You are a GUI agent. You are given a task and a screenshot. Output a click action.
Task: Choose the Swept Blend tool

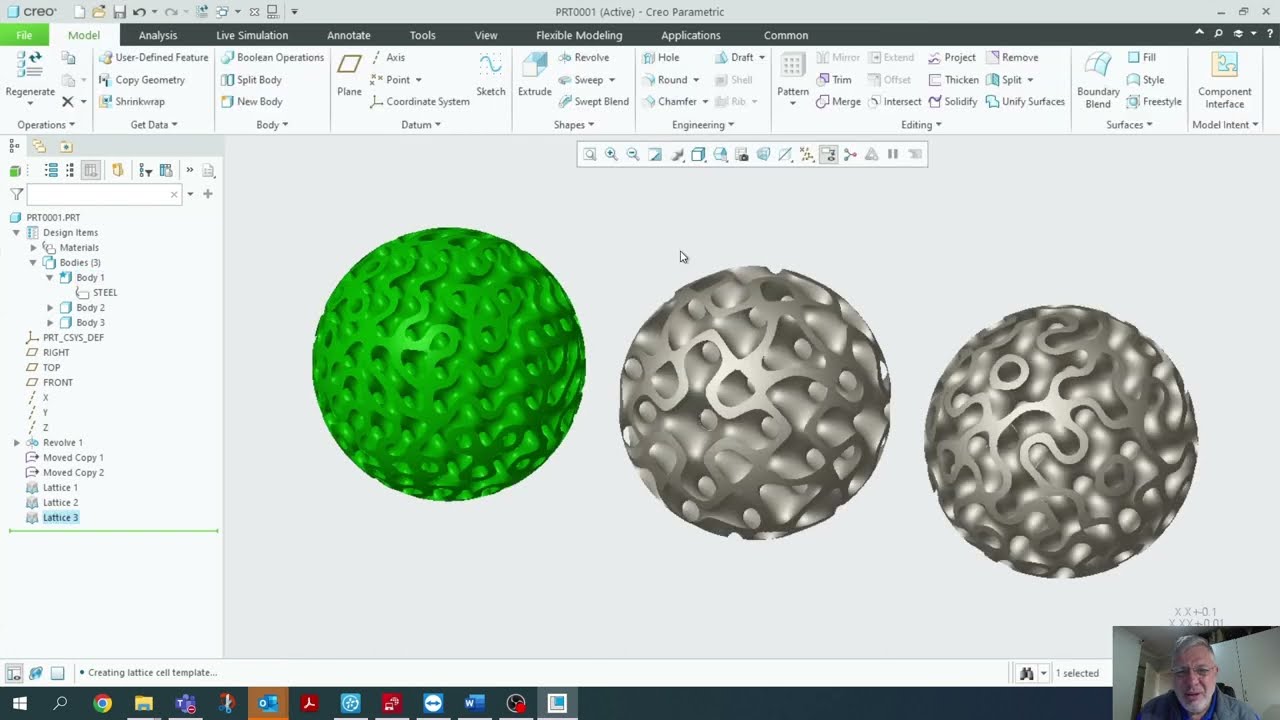coord(593,101)
